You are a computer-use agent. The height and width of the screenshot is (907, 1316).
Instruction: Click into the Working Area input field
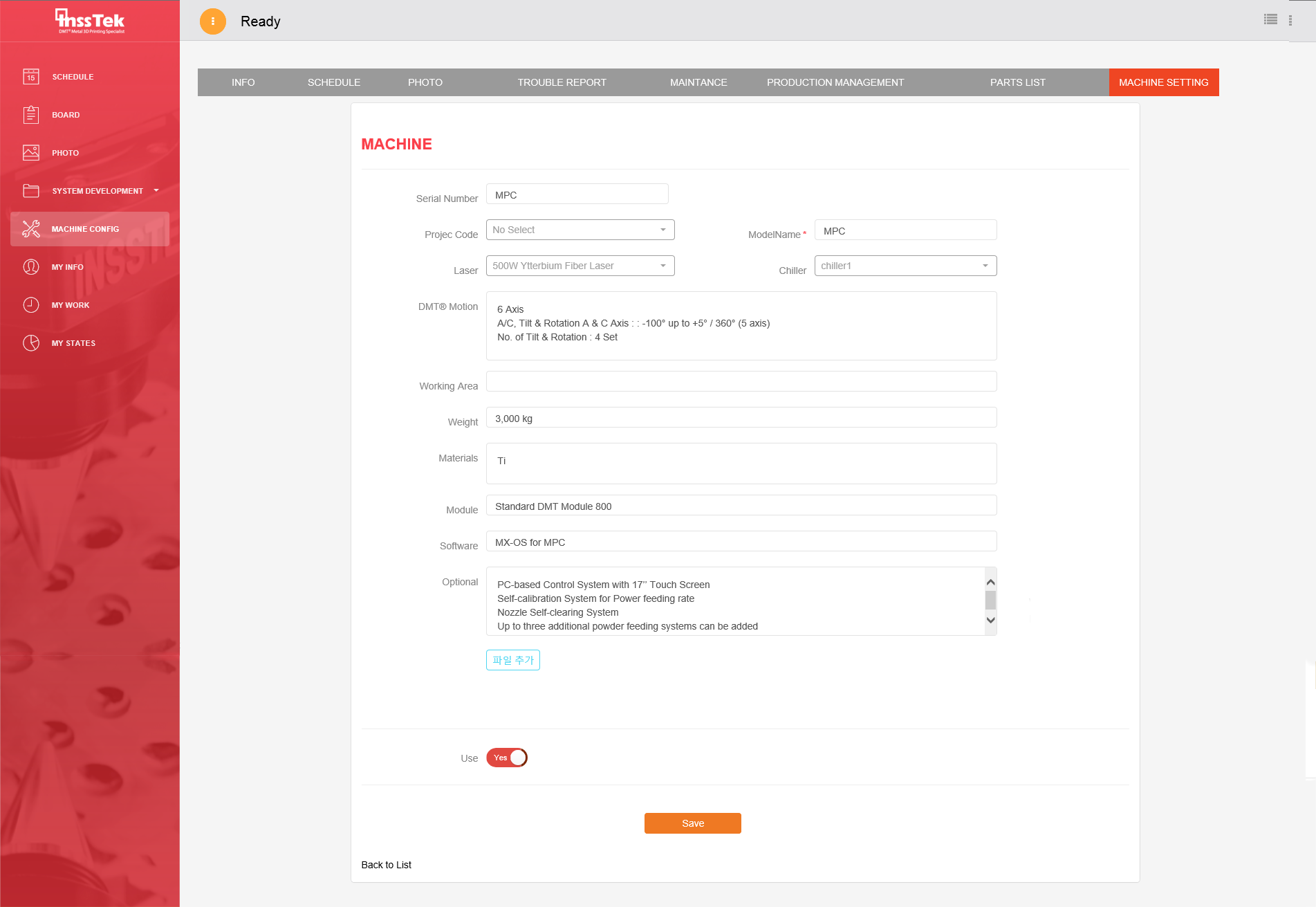pos(741,382)
